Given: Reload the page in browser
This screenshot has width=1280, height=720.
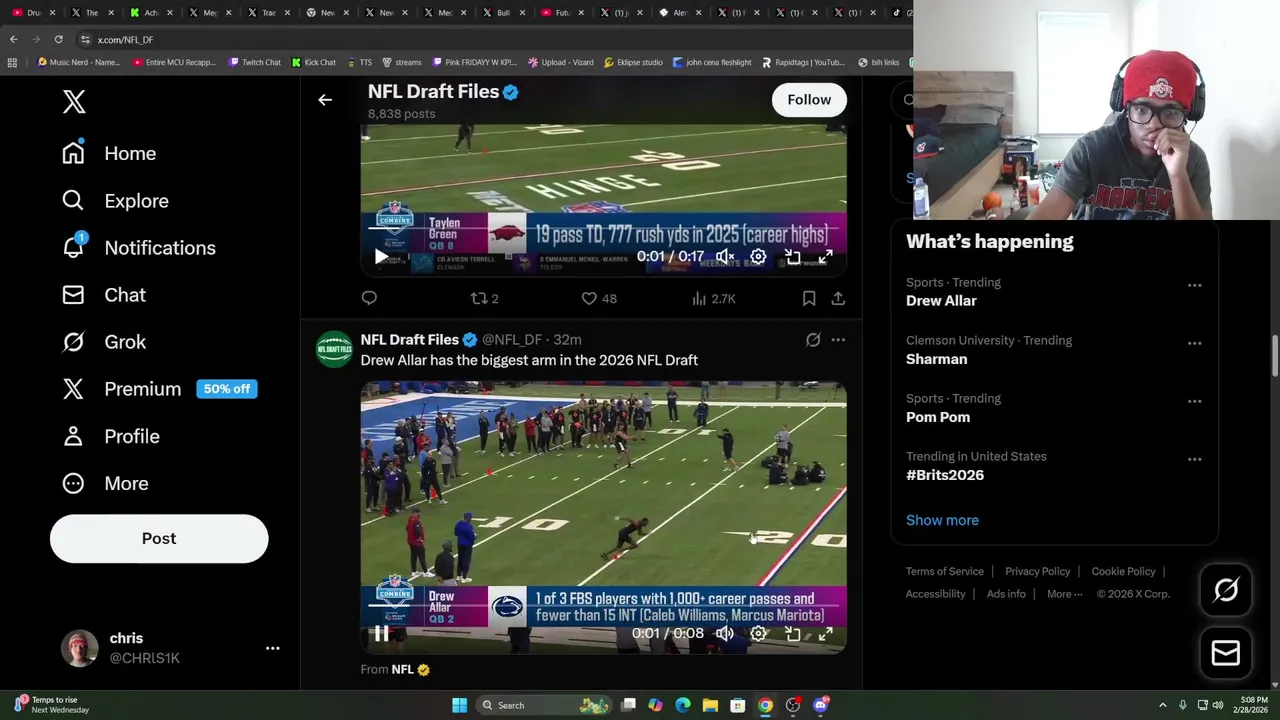Looking at the screenshot, I should (58, 39).
